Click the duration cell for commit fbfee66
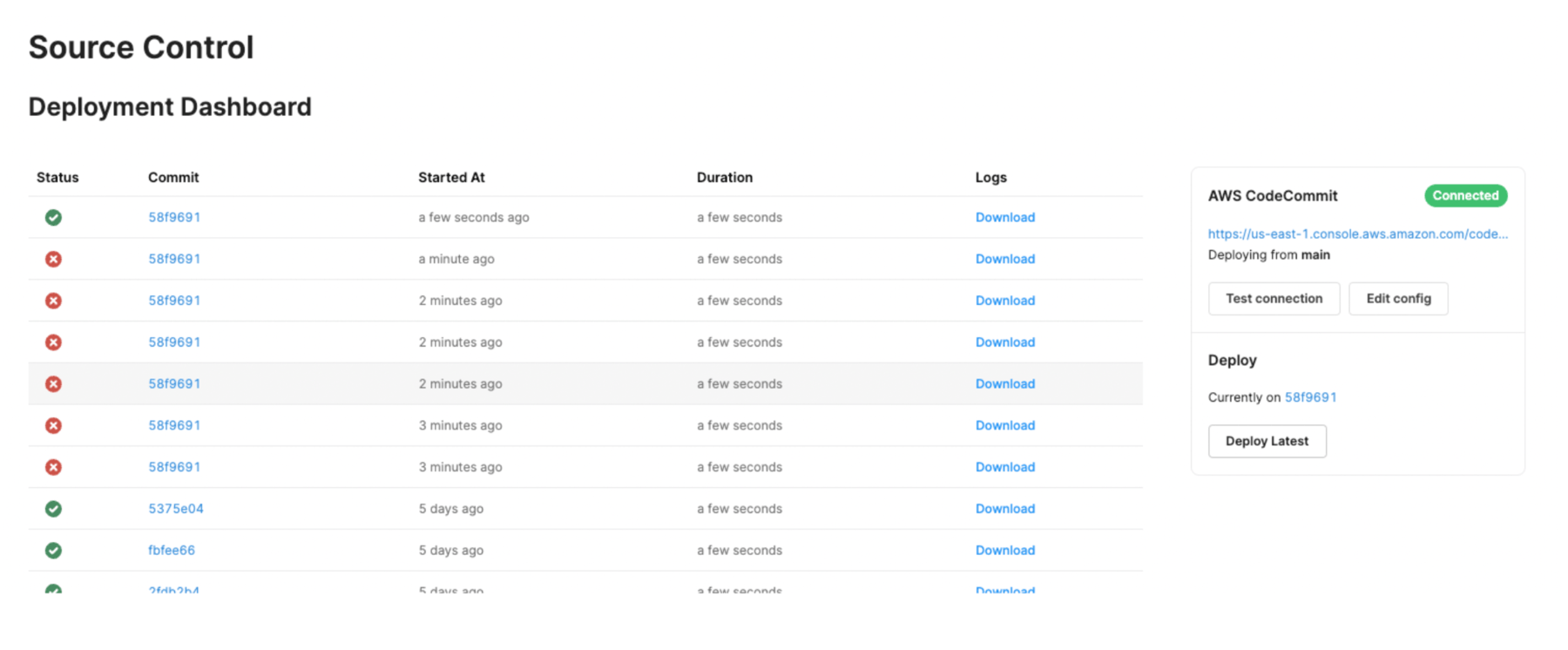This screenshot has width=1568, height=650. (740, 551)
